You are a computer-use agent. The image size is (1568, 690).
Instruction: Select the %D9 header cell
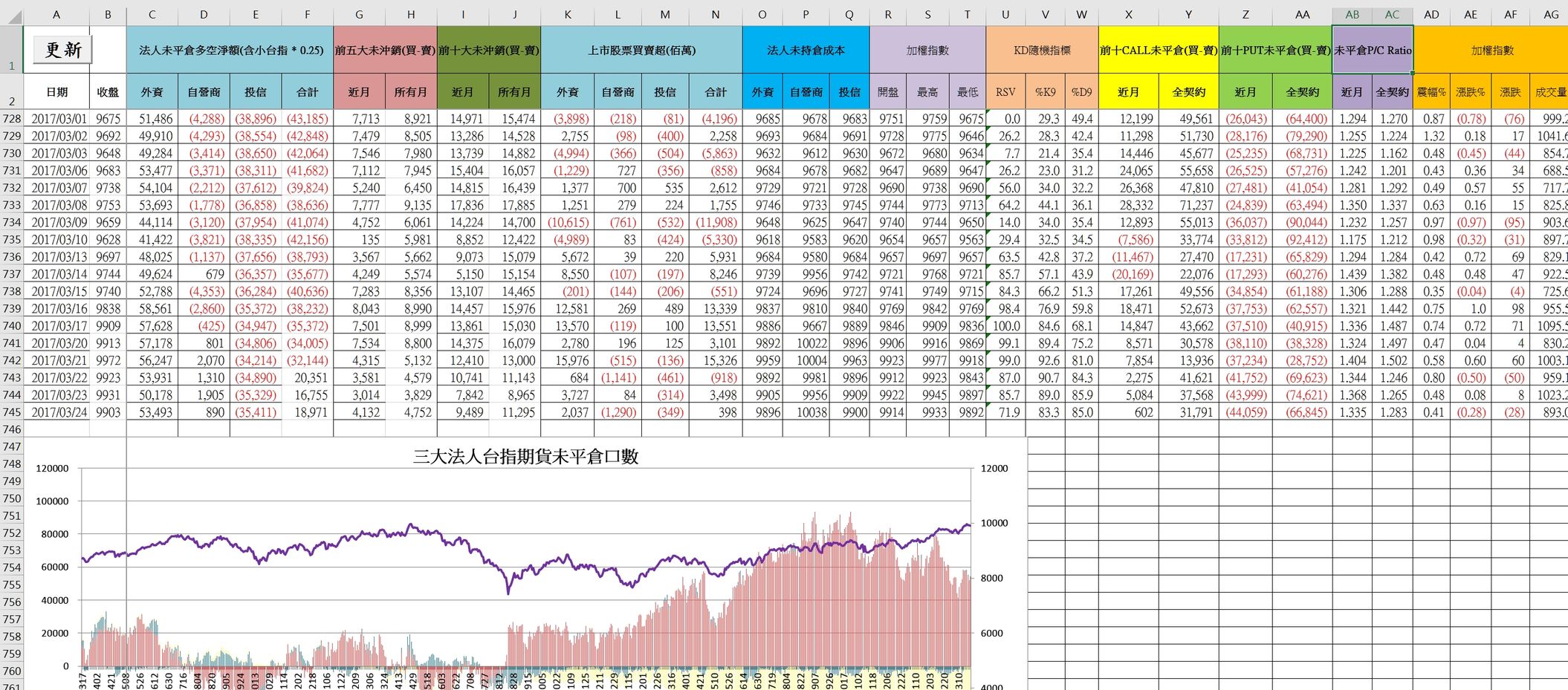pos(1082,92)
